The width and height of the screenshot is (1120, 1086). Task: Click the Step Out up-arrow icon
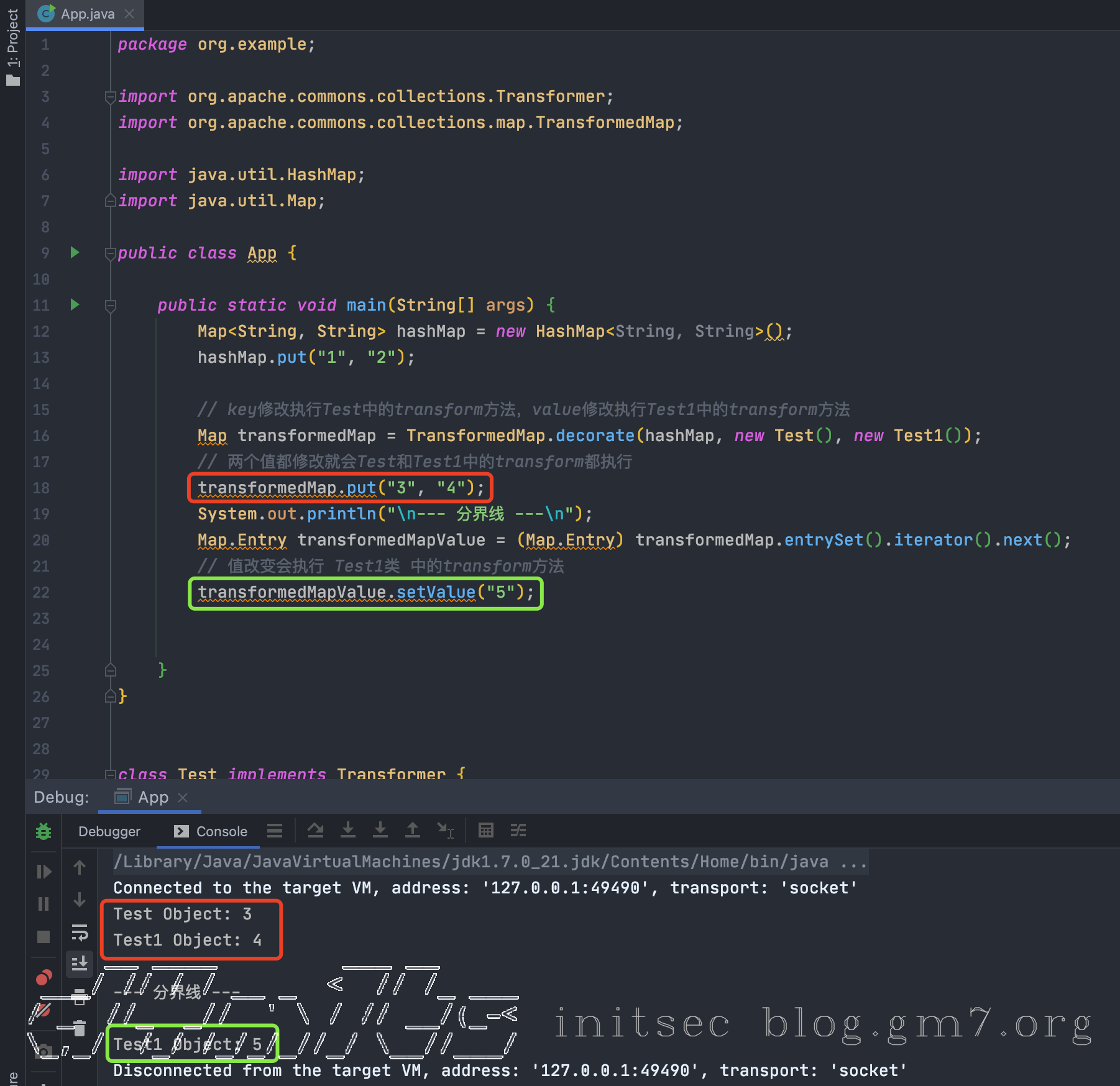[x=413, y=831]
